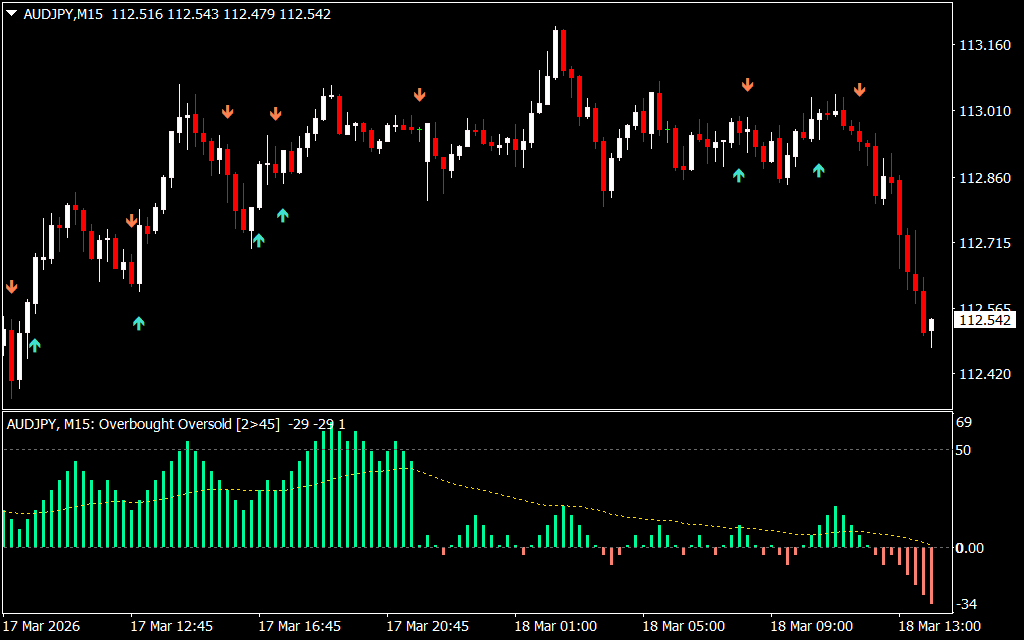Click the 112.420 price axis label
The width and height of the screenshot is (1024, 640).
point(984,375)
